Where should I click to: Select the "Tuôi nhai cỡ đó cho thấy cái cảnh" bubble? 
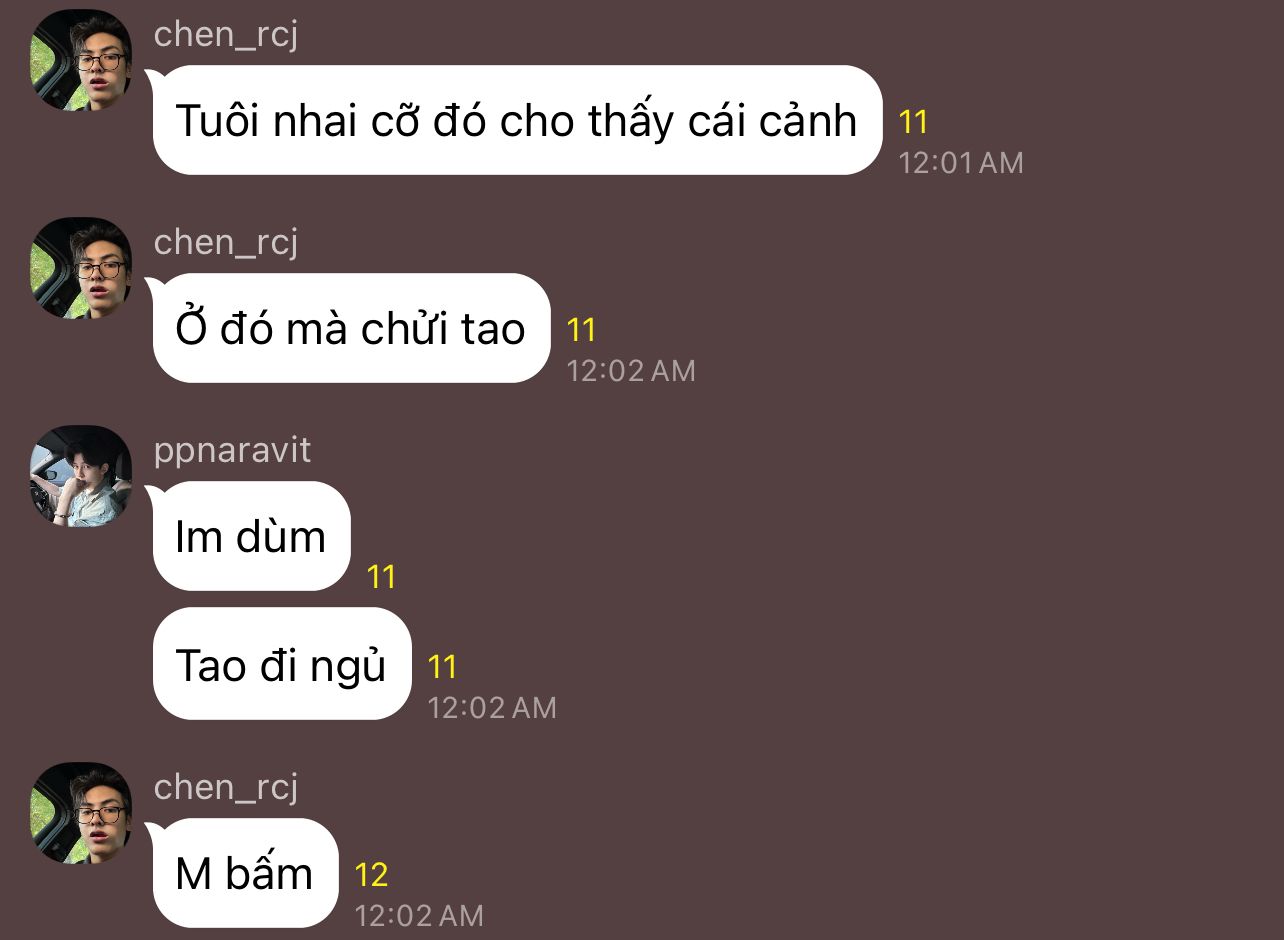(515, 120)
